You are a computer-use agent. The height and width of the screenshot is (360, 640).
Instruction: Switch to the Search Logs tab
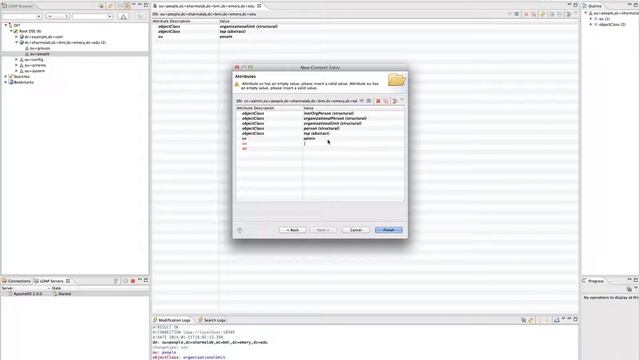coord(212,320)
